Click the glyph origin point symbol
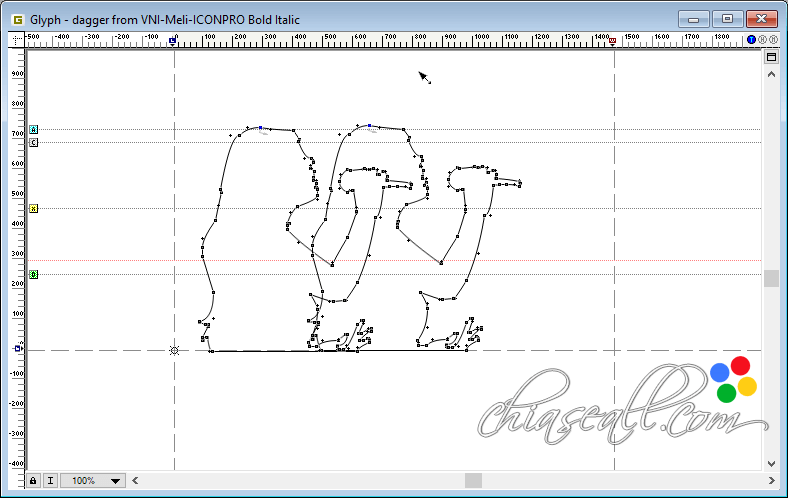788x498 pixels. tap(174, 351)
